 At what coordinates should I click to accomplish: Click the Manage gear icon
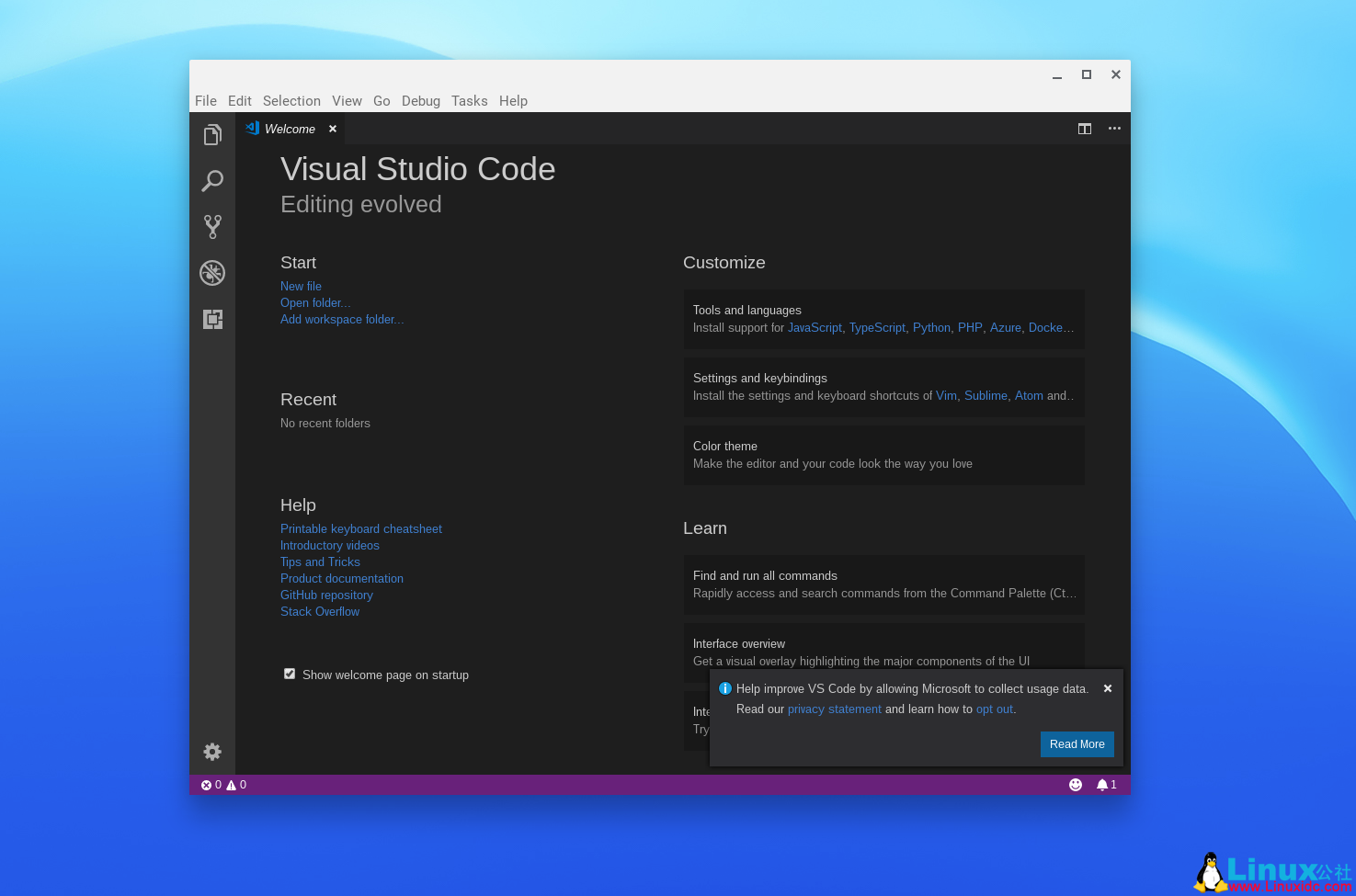(x=212, y=752)
